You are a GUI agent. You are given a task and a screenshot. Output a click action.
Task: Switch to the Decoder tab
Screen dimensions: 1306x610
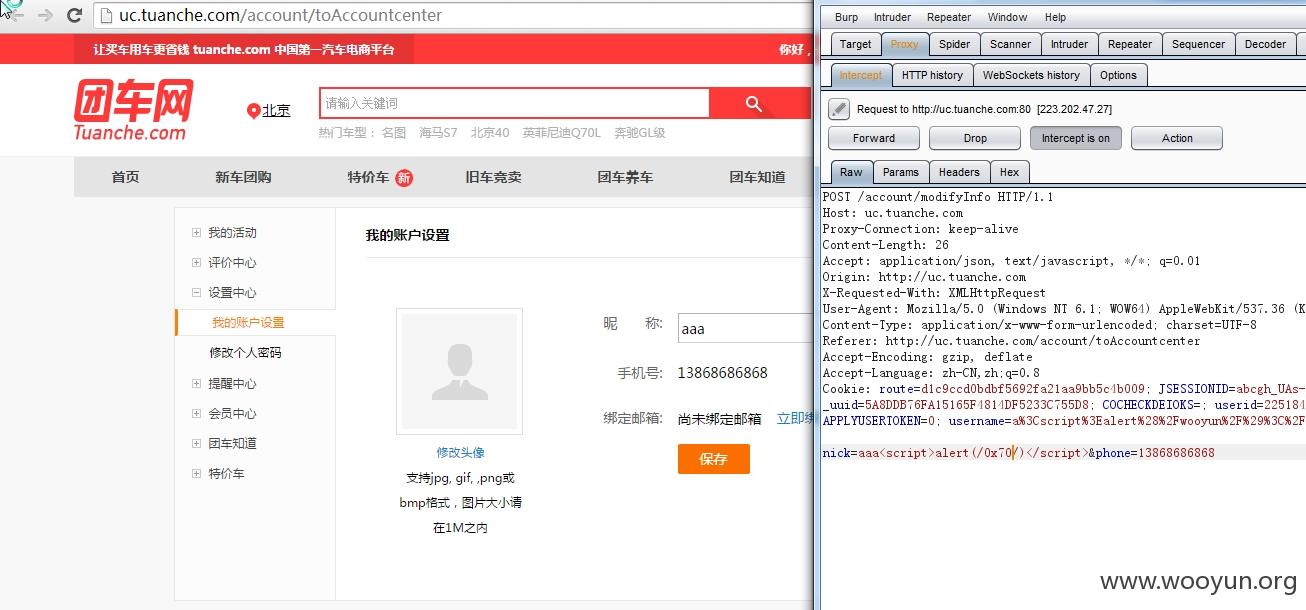(1265, 44)
